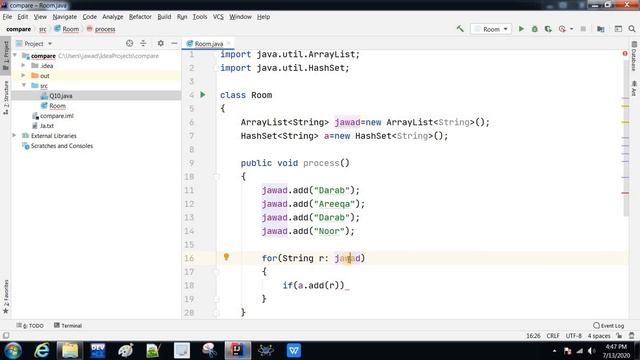
Task: Click the Room breadcrumb in navigation bar
Action: pos(67,29)
